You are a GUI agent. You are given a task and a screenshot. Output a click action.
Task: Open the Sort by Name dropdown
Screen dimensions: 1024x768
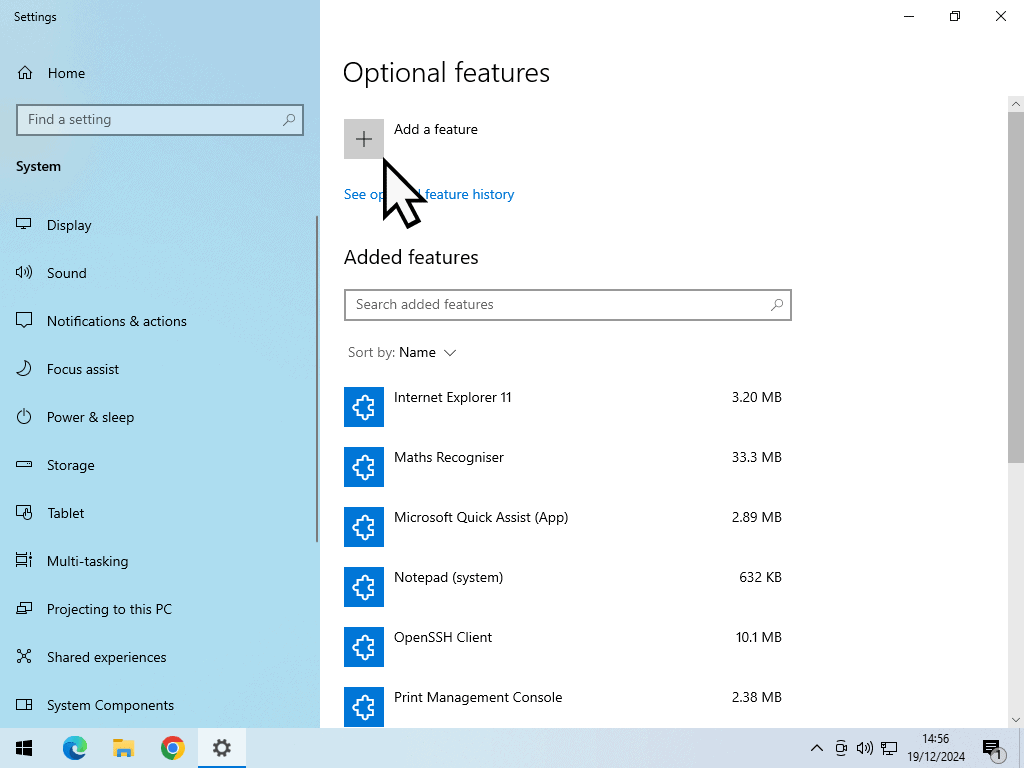(402, 353)
